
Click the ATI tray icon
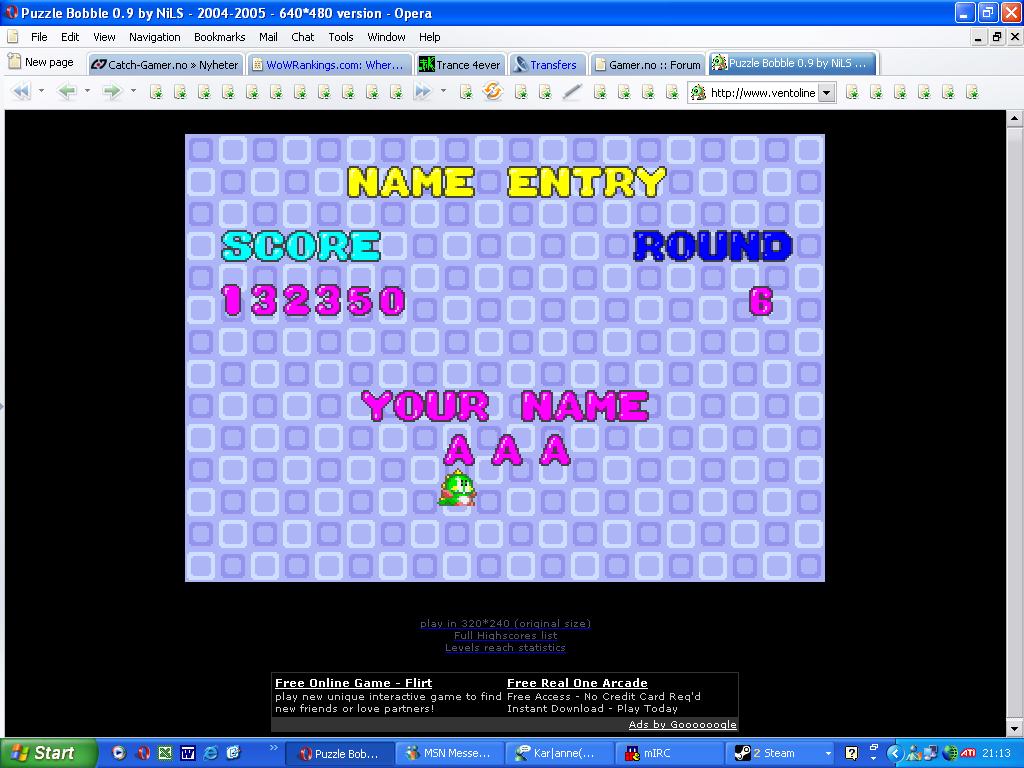(x=968, y=753)
